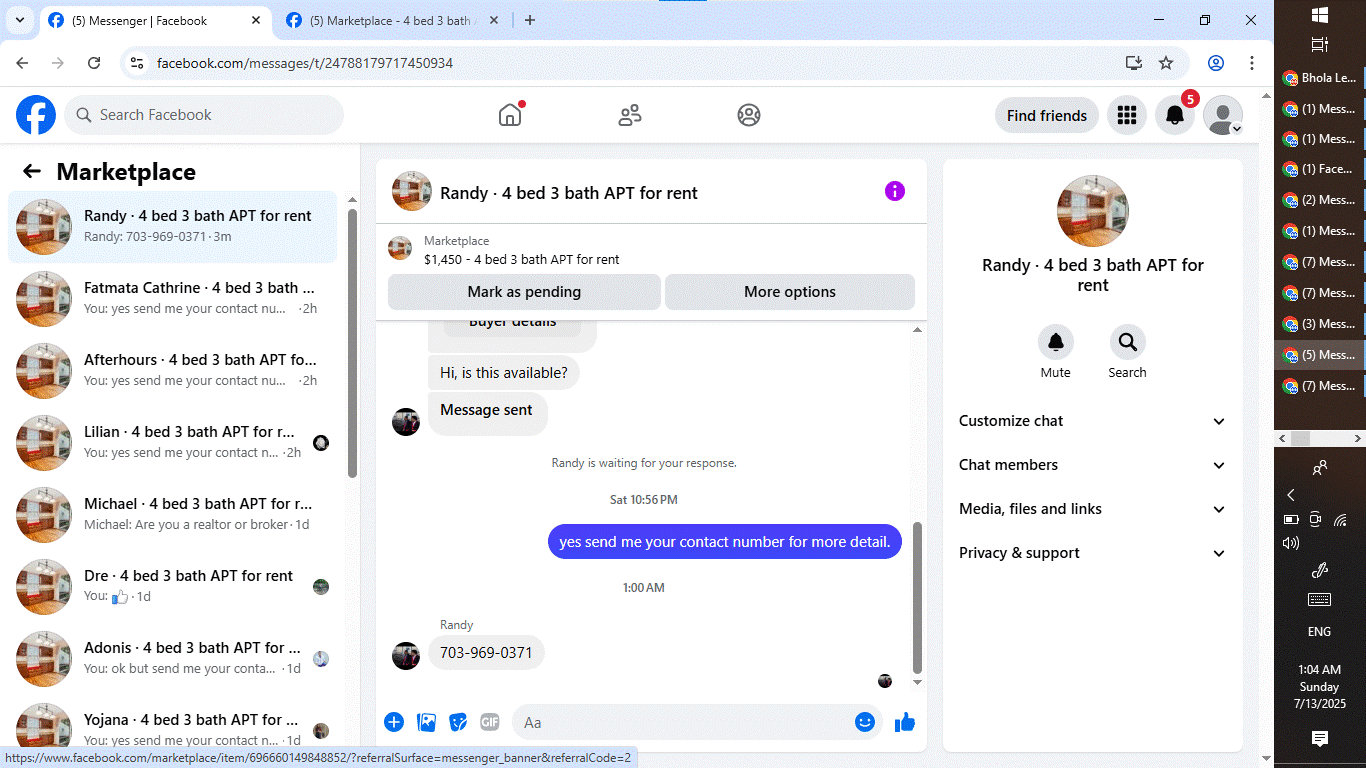Go to the Home feed icon
Screen dimensions: 1366x768
(x=510, y=115)
